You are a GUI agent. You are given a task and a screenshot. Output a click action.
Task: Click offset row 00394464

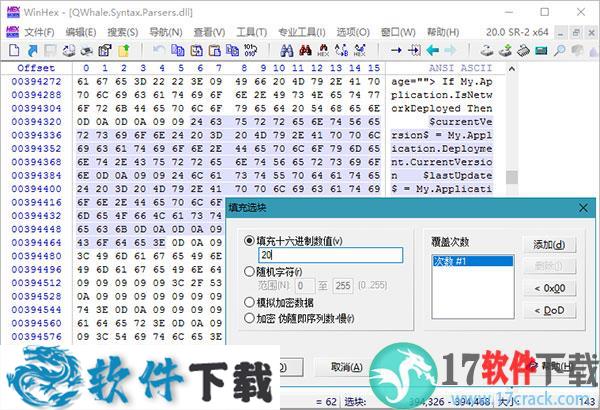point(36,243)
